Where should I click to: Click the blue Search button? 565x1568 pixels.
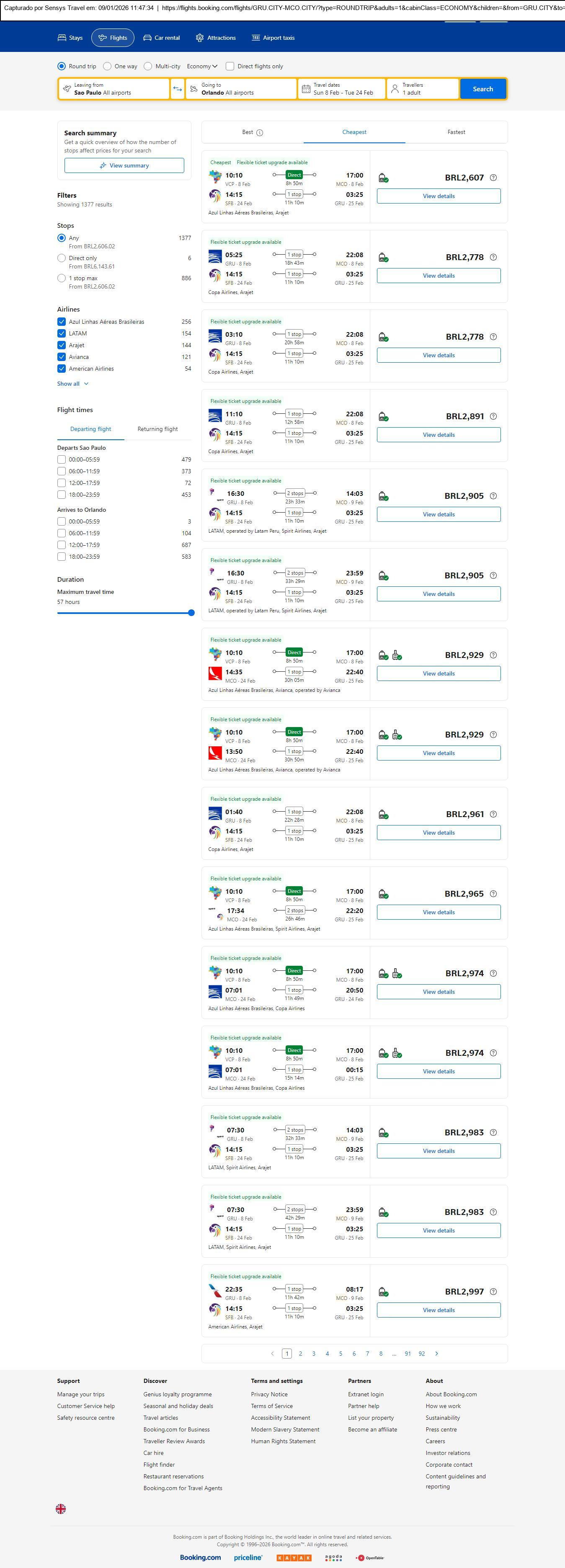(x=483, y=89)
